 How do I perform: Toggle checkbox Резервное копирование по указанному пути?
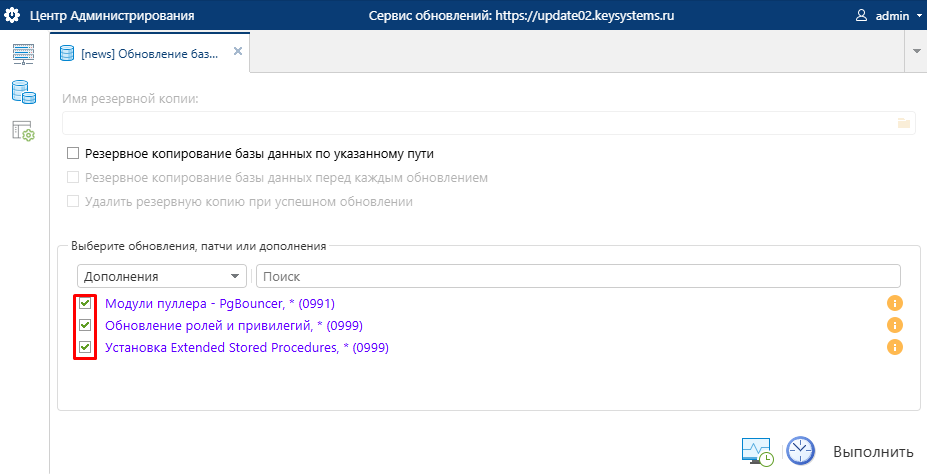coord(73,154)
